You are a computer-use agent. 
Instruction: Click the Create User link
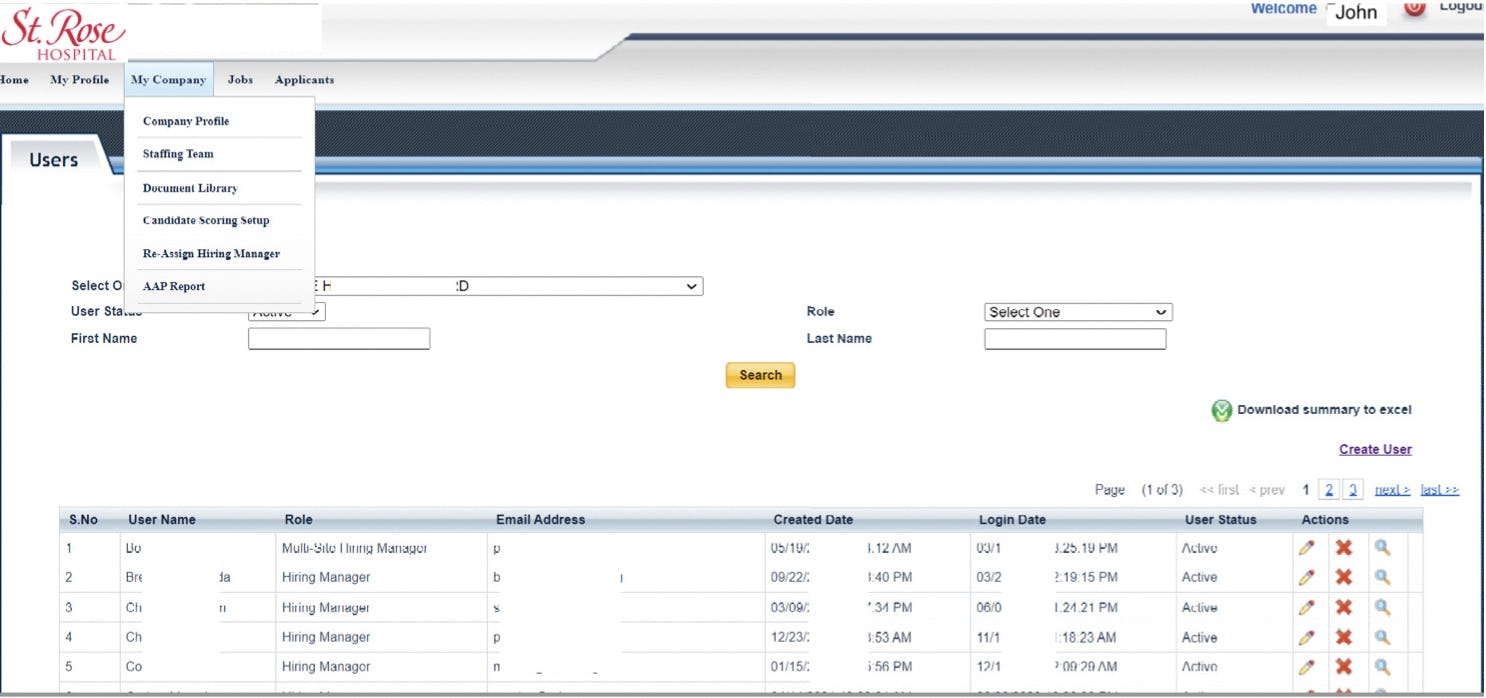tap(1375, 448)
